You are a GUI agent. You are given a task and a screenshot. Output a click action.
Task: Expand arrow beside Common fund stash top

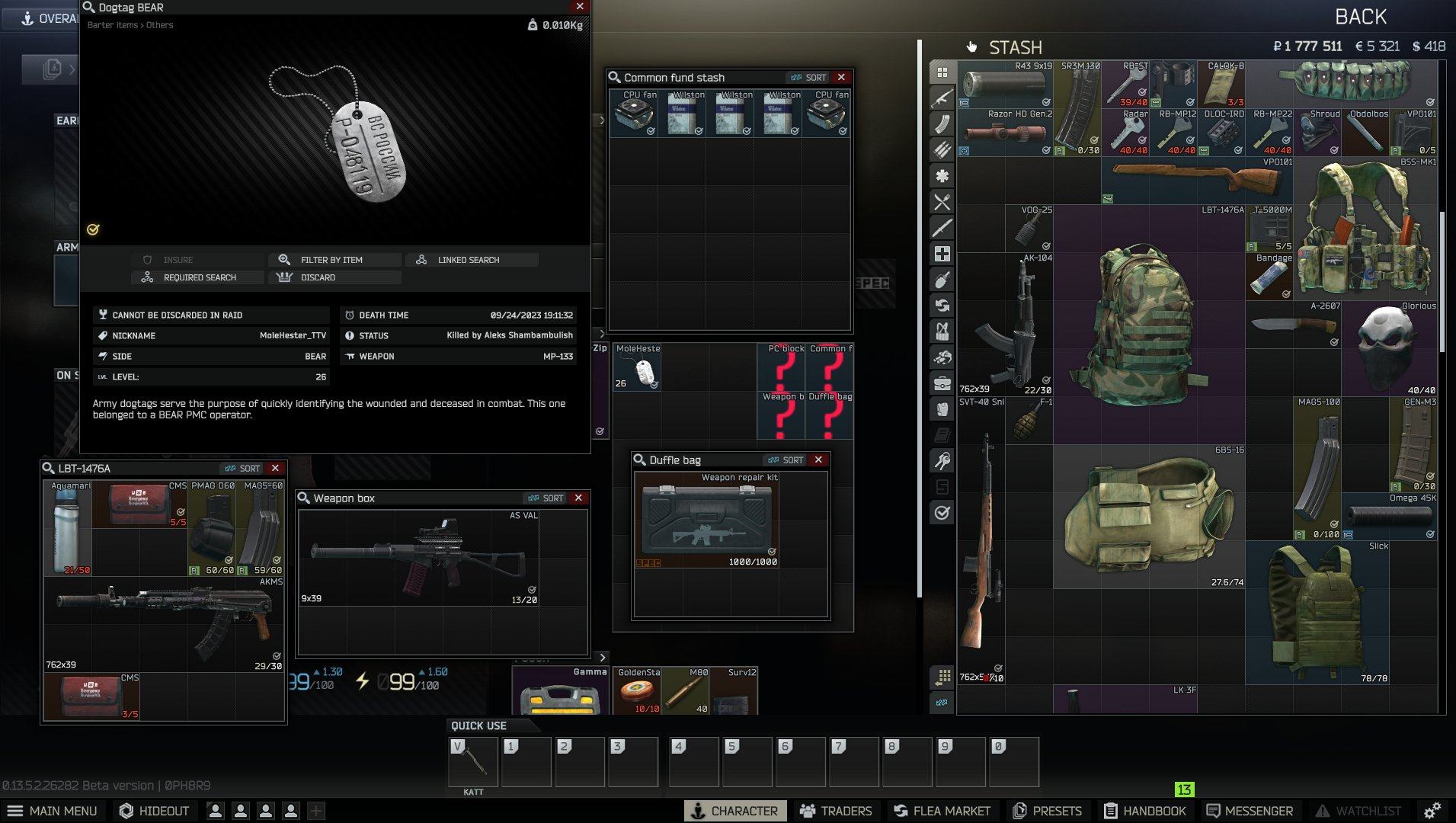click(x=602, y=120)
